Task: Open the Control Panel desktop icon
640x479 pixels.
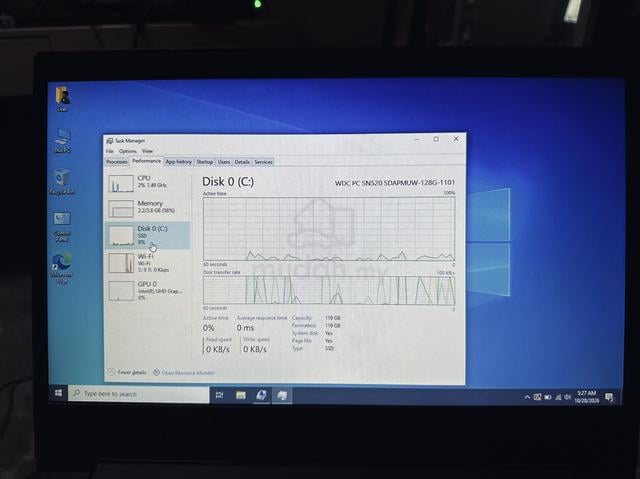Action: point(62,226)
